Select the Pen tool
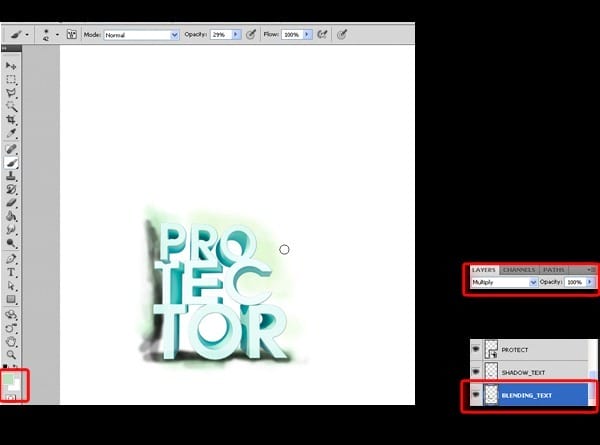The width and height of the screenshot is (600, 445). [x=11, y=259]
